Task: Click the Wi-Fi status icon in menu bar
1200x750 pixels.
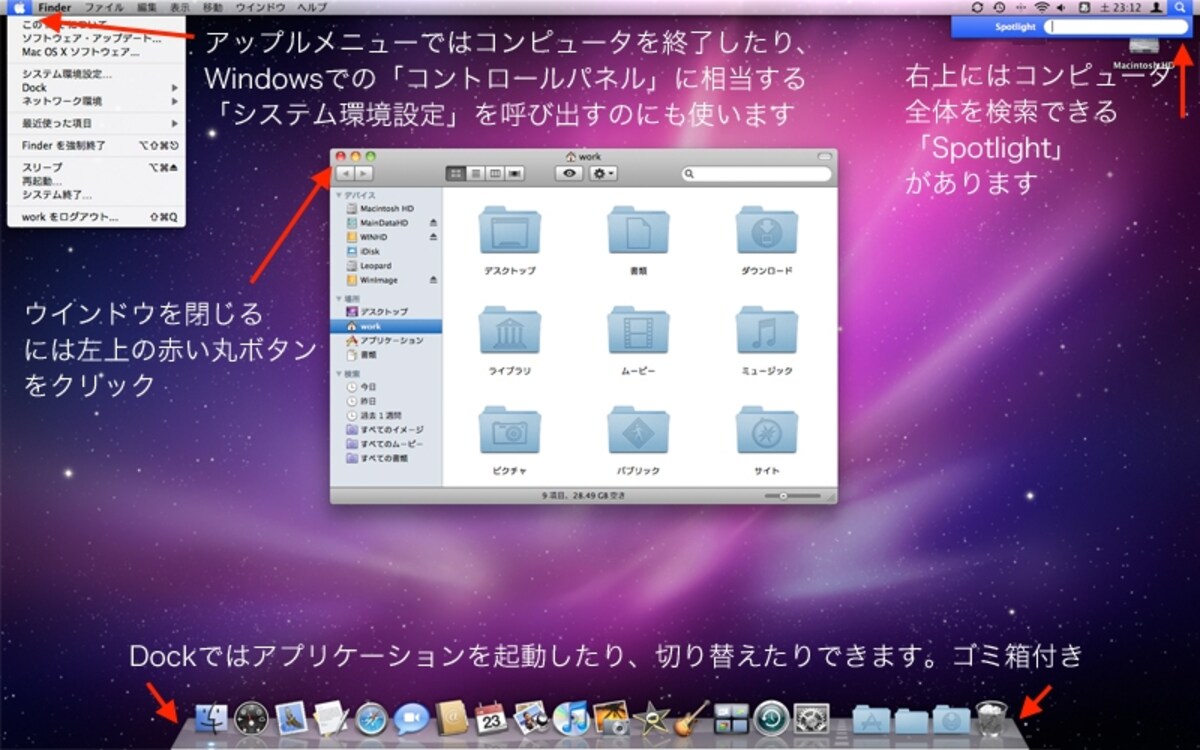Action: pyautogui.click(x=1041, y=7)
